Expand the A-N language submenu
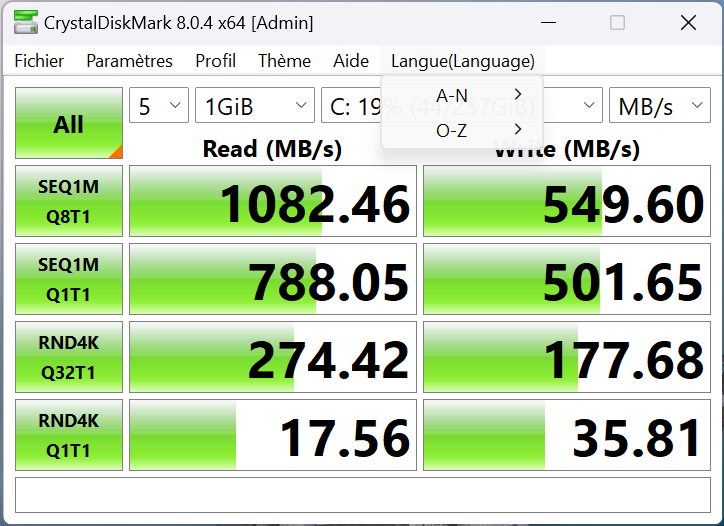The image size is (724, 526). point(462,96)
